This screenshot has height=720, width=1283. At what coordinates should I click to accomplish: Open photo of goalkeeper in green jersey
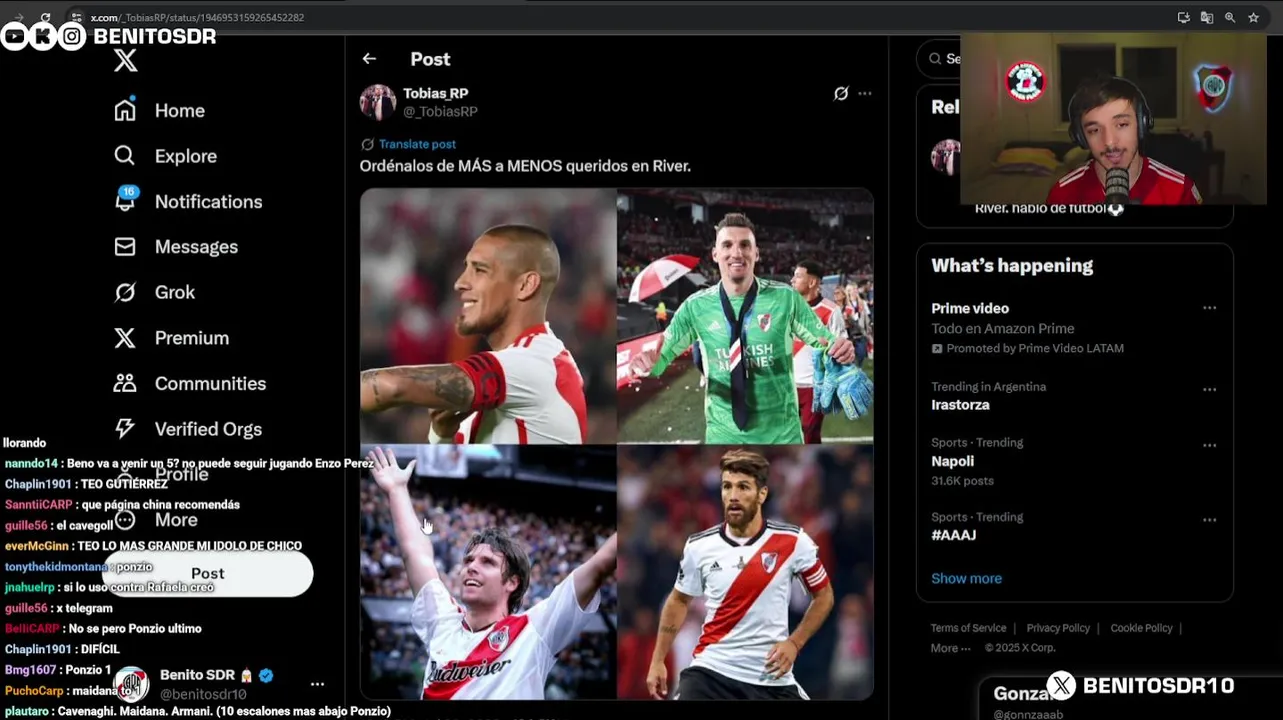coord(745,316)
